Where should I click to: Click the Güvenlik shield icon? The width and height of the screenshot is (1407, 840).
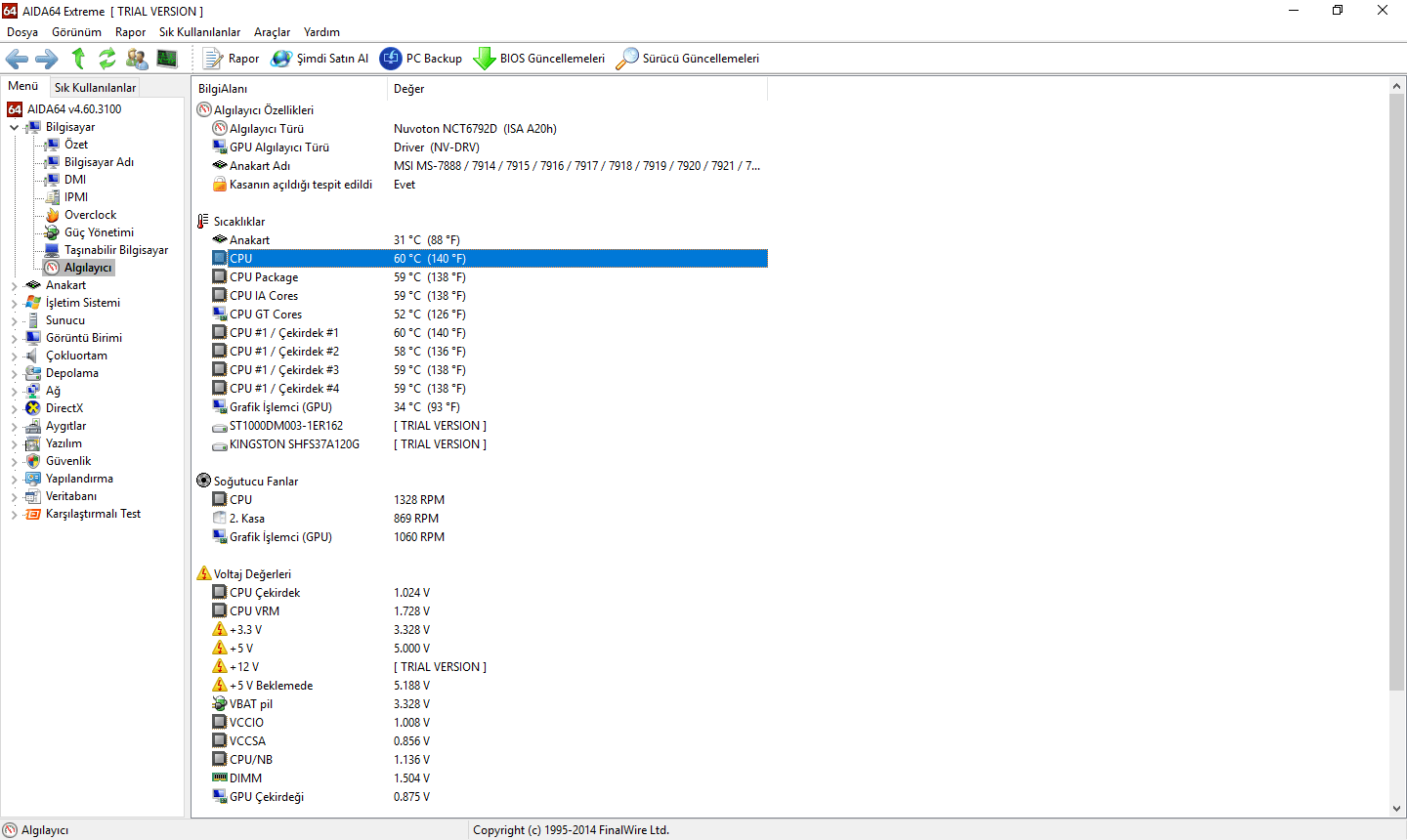pos(33,461)
